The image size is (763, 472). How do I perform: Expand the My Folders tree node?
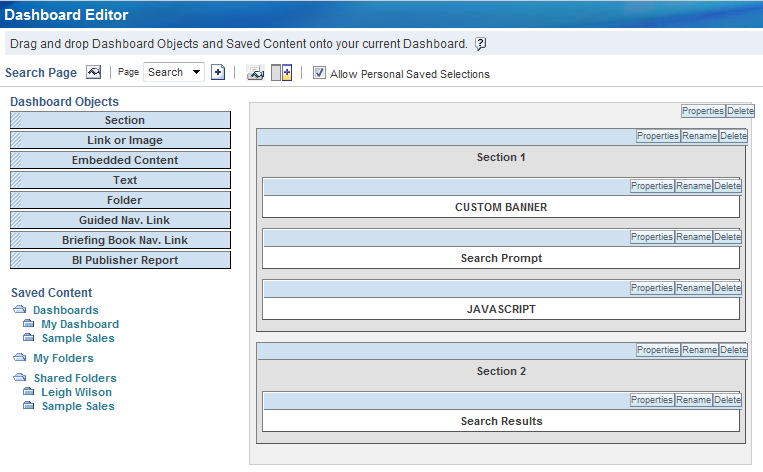pos(20,358)
